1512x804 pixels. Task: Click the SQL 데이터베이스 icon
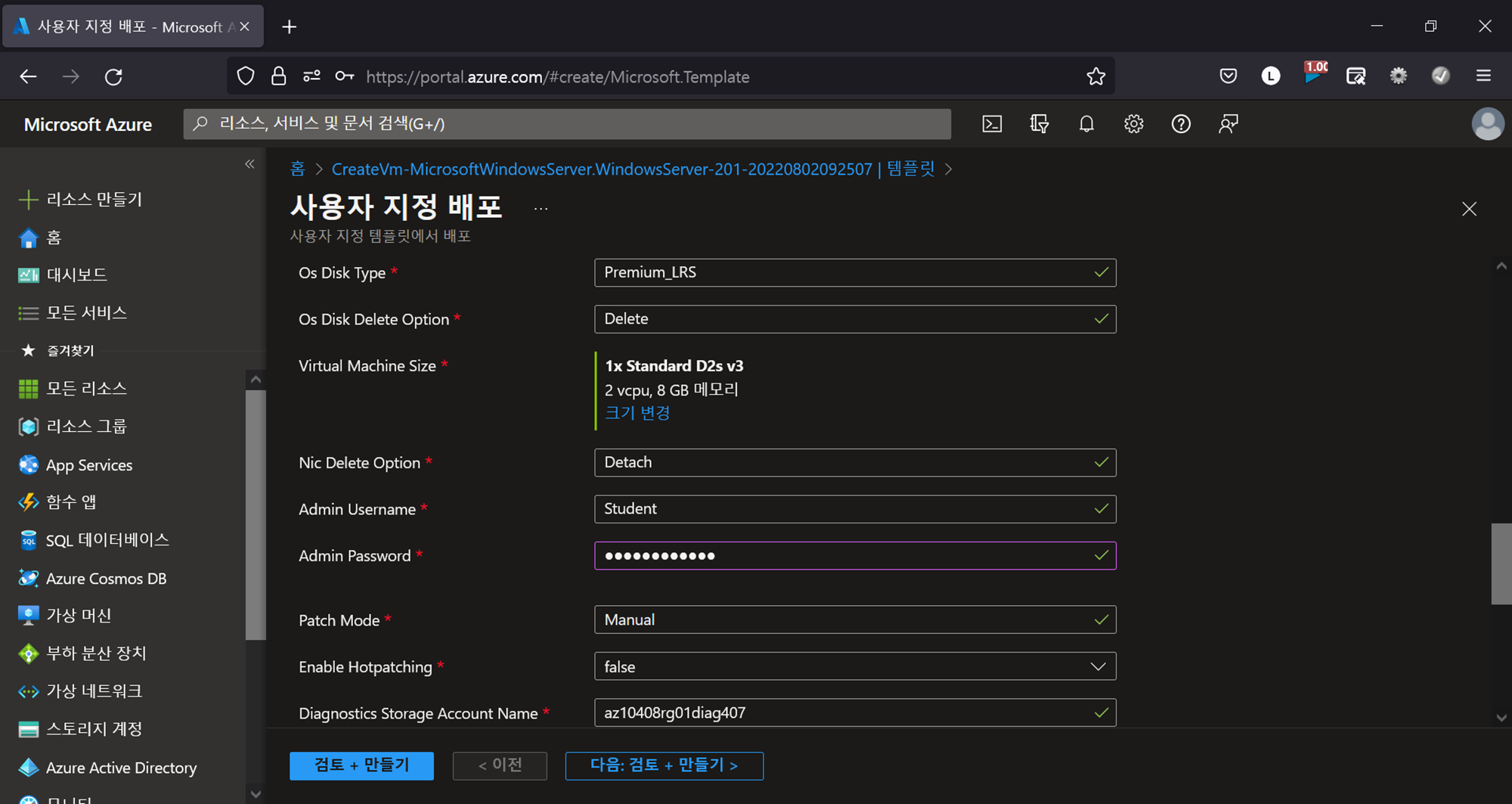28,540
